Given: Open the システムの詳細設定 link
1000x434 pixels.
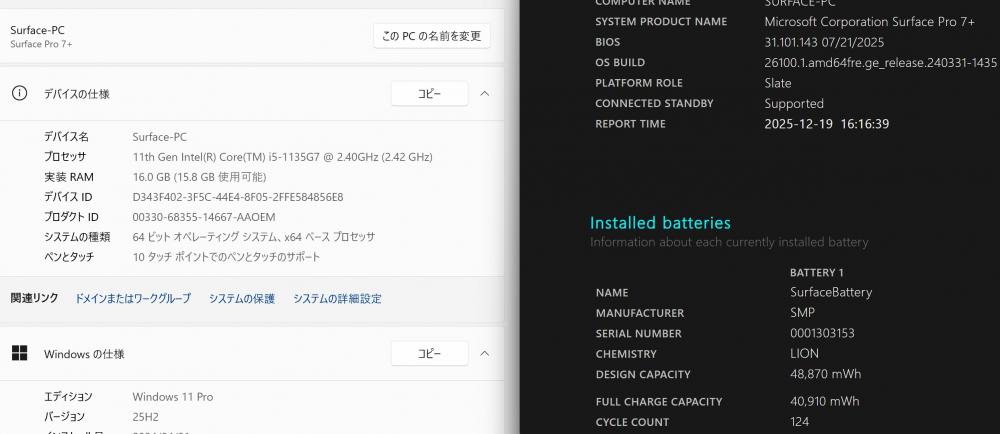Looking at the screenshot, I should [x=337, y=298].
